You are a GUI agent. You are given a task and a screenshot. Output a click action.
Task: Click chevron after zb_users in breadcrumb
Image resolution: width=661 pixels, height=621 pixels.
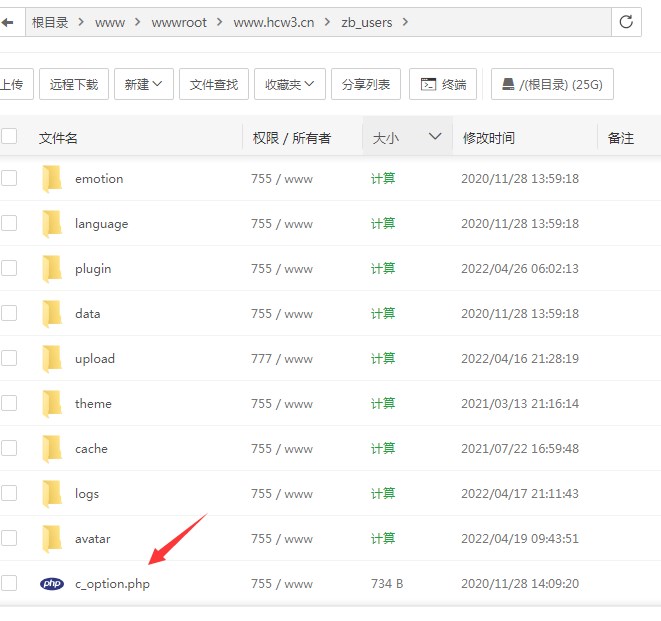click(x=405, y=22)
